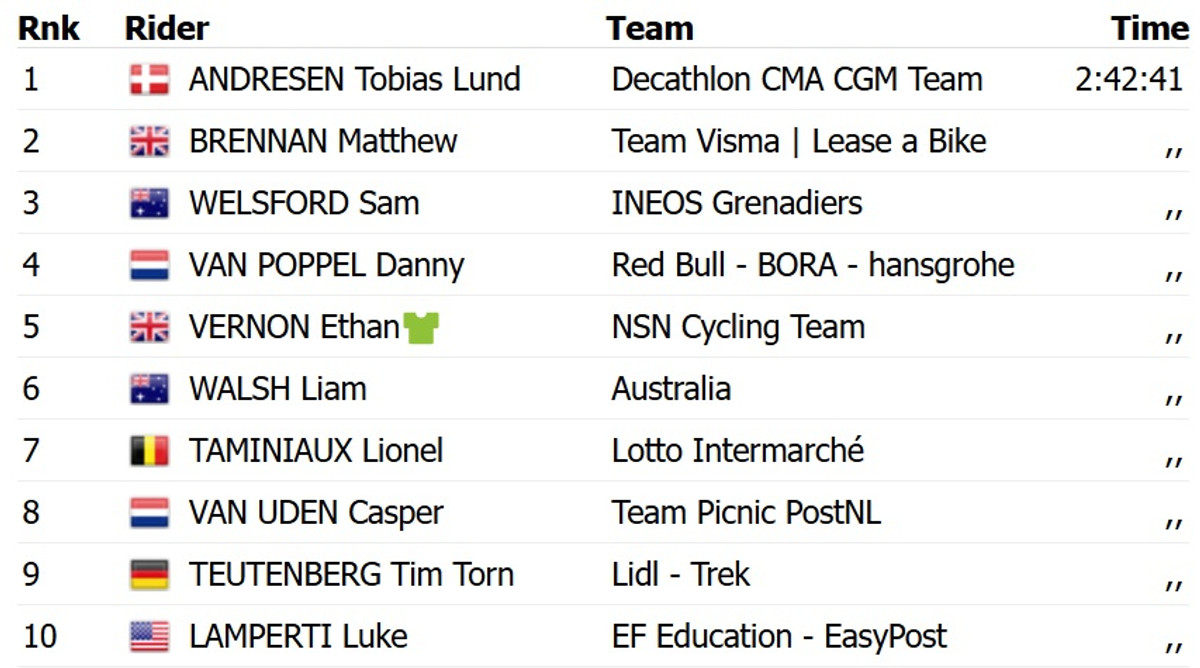Open rider BRENNAN Matthew profile
Viewport: 1200px width, 668px height.
tap(322, 142)
